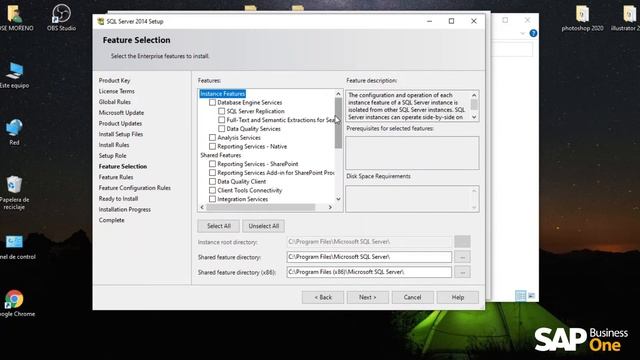The image size is (640, 360).
Task: Check Full-Text and Semantic Extractions
Action: 221,120
